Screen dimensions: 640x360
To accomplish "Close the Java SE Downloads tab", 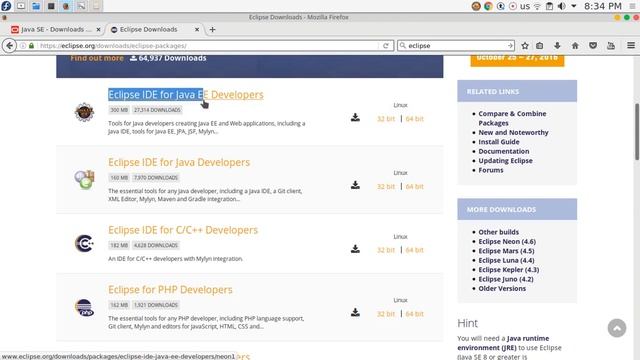I will tap(98, 29).
